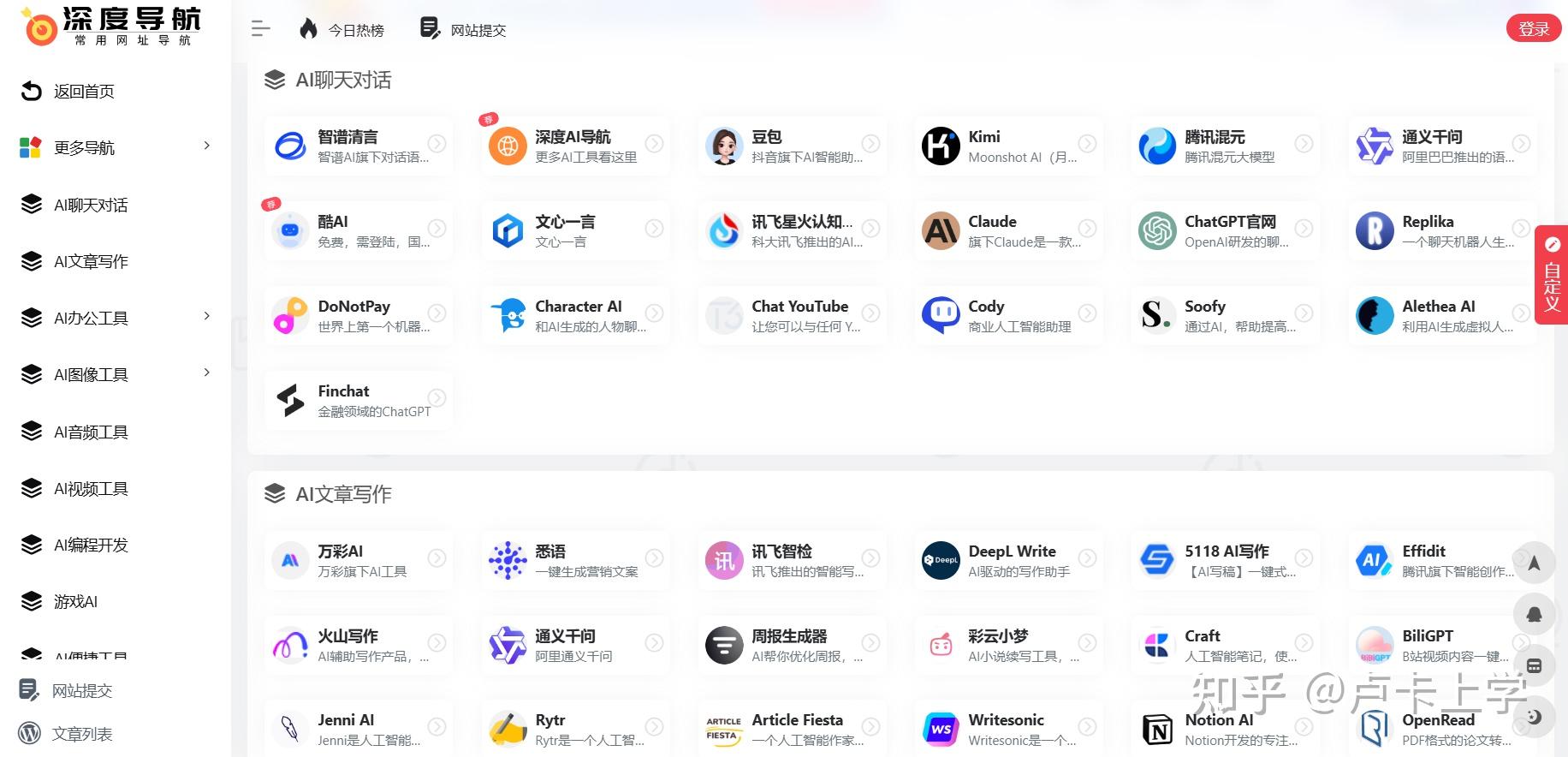Screen dimensions: 1568x757
Task: Click the scroll-to-top arrow button
Action: pos(1534,563)
